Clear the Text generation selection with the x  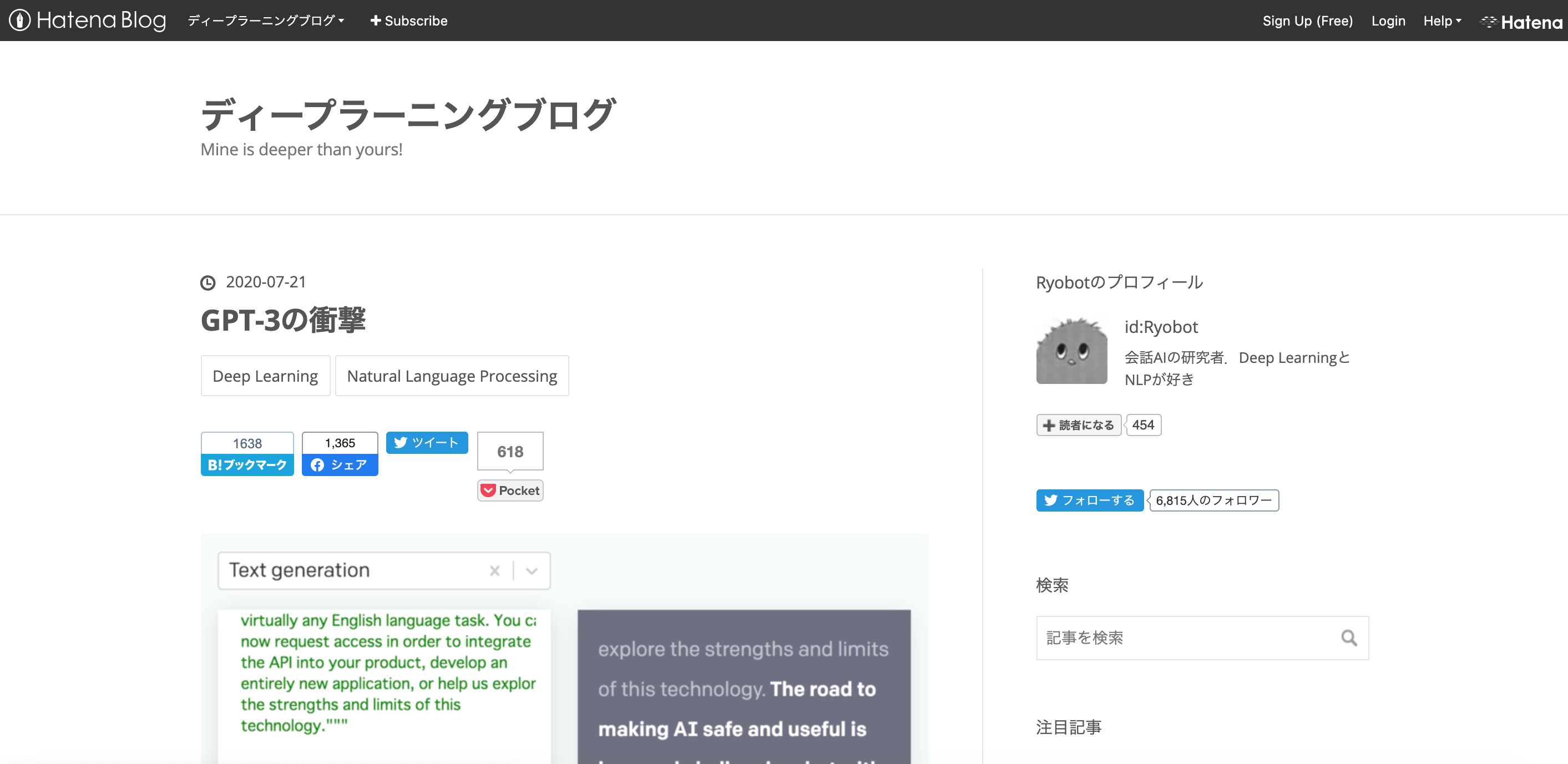tap(495, 571)
